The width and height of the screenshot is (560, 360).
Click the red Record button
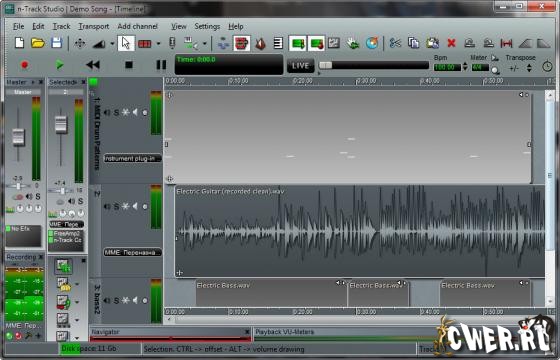24,65
